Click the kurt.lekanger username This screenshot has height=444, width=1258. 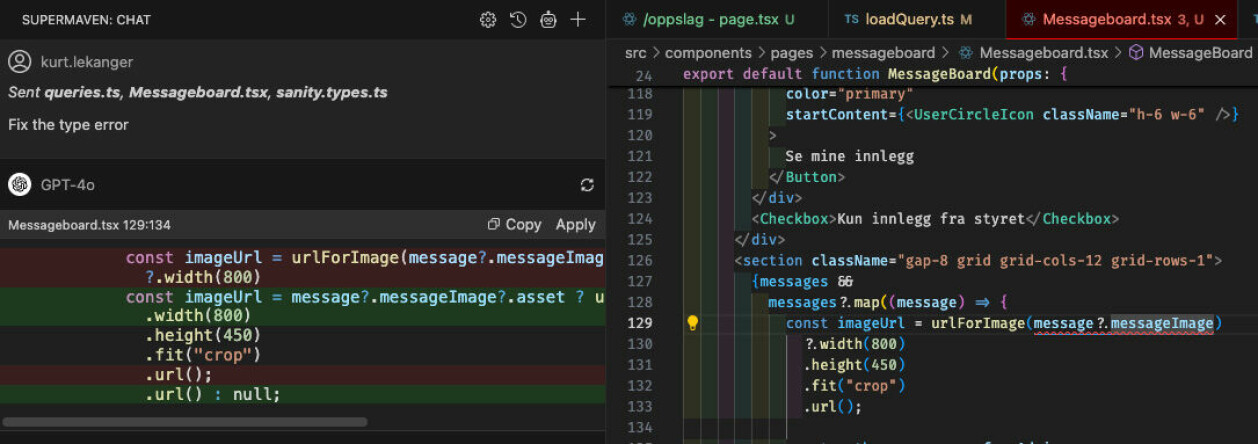86,62
